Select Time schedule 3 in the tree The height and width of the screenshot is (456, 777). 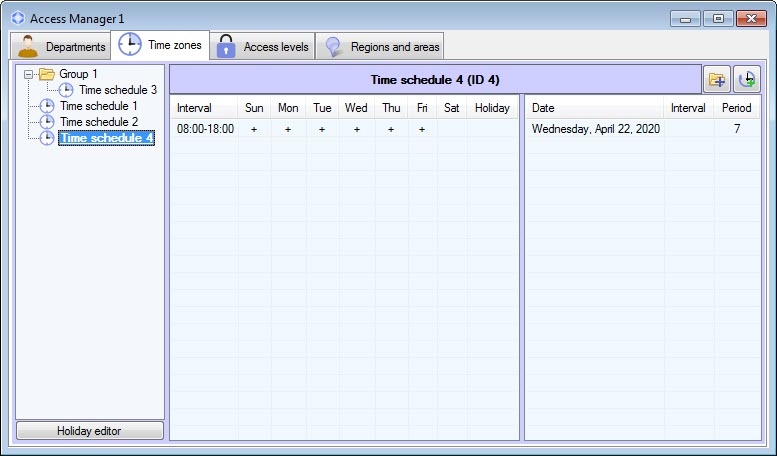coord(118,90)
